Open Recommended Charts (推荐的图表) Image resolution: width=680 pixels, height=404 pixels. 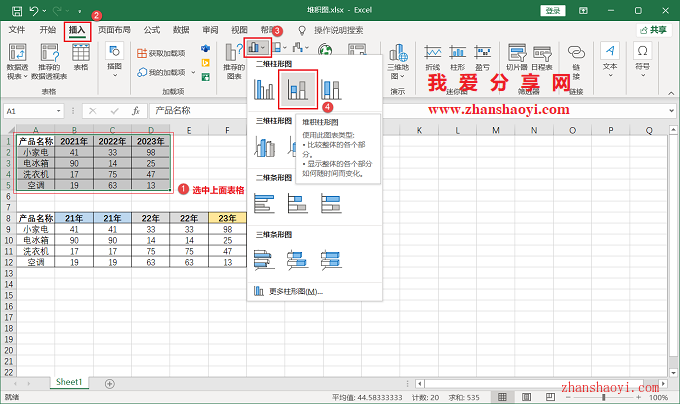pos(234,62)
